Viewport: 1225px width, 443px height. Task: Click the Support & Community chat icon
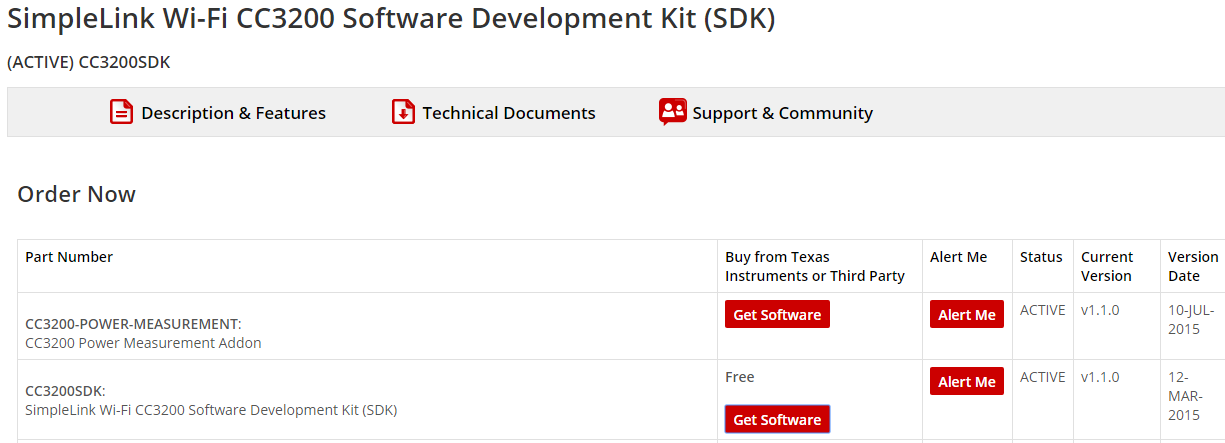(x=672, y=112)
